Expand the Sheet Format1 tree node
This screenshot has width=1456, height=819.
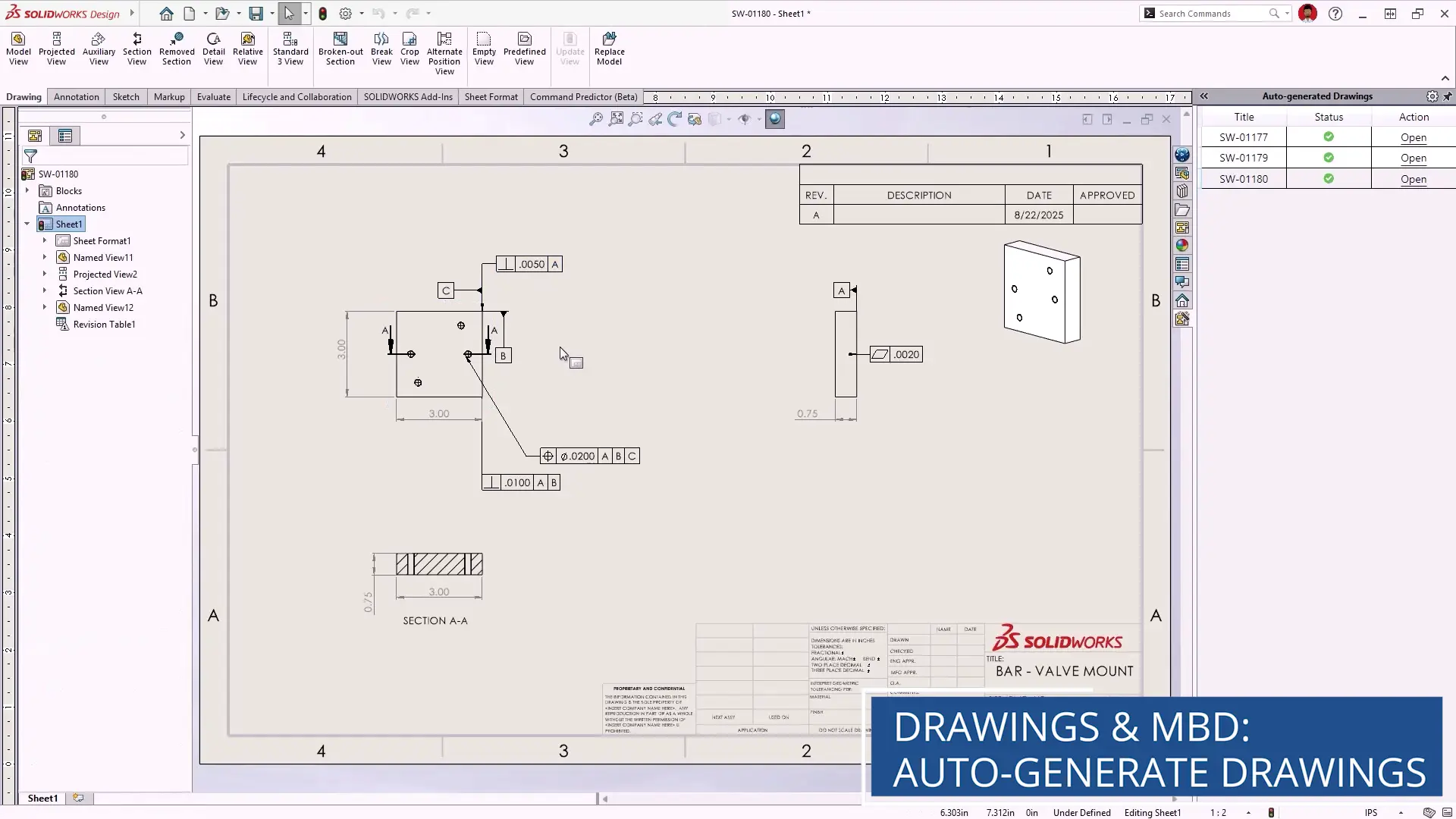point(45,240)
